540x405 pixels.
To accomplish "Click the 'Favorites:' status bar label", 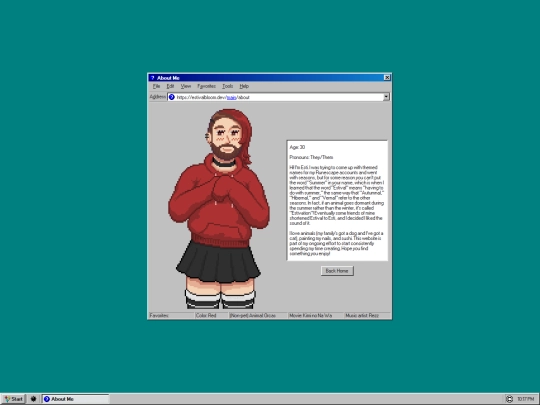I will [159, 315].
